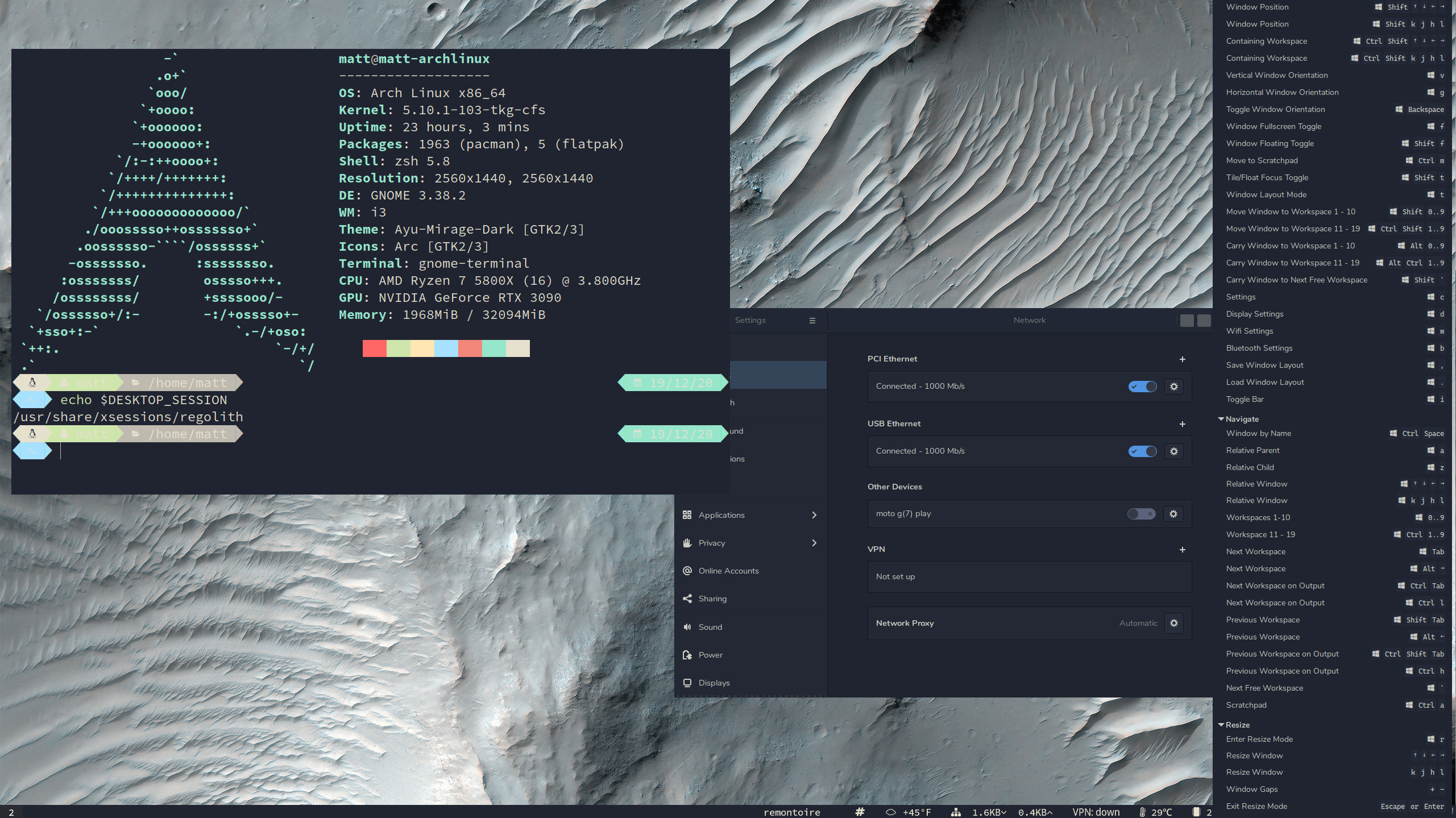
Task: Open the Sound settings panel
Action: coord(710,627)
